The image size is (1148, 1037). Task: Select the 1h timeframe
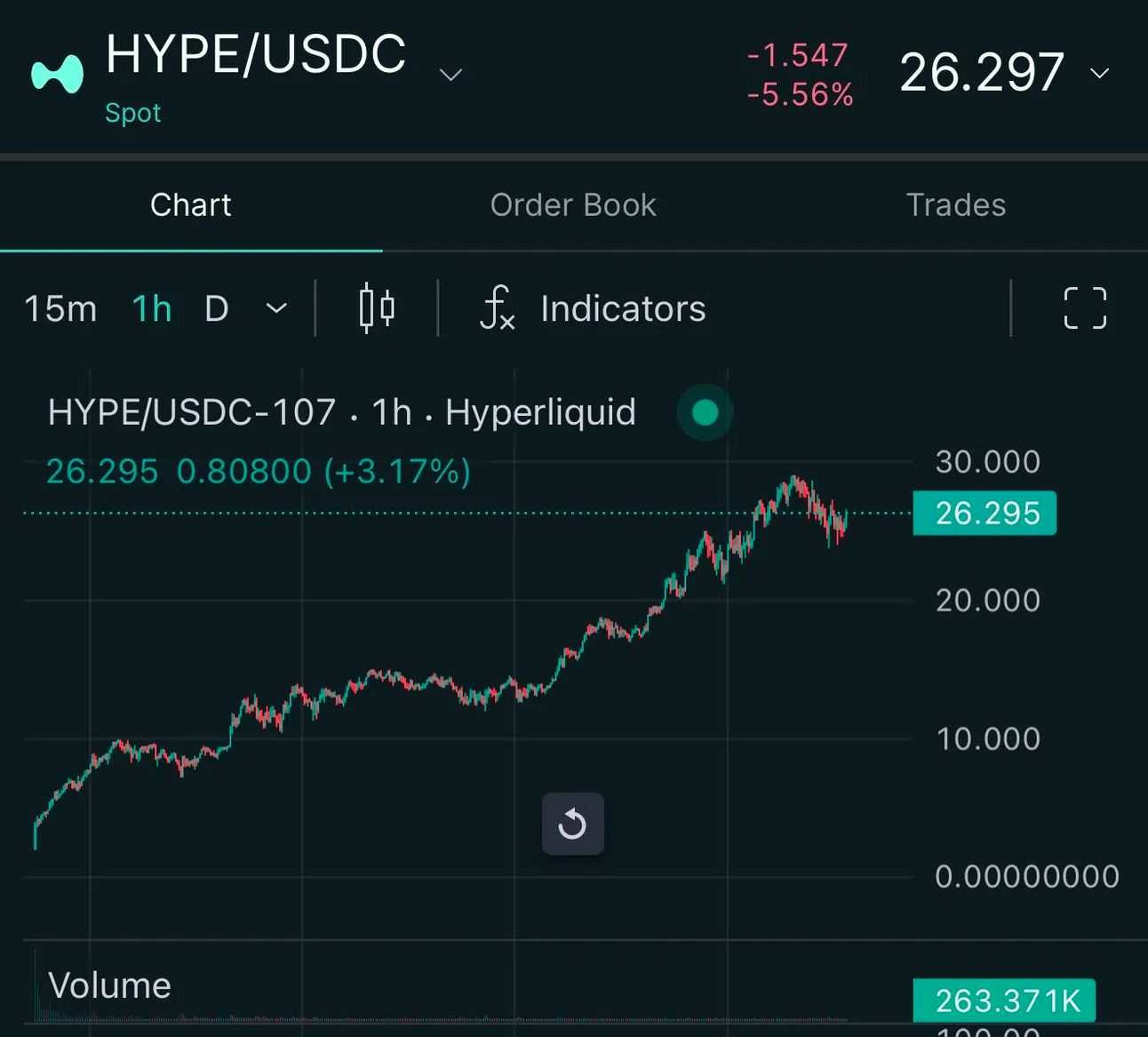[152, 308]
